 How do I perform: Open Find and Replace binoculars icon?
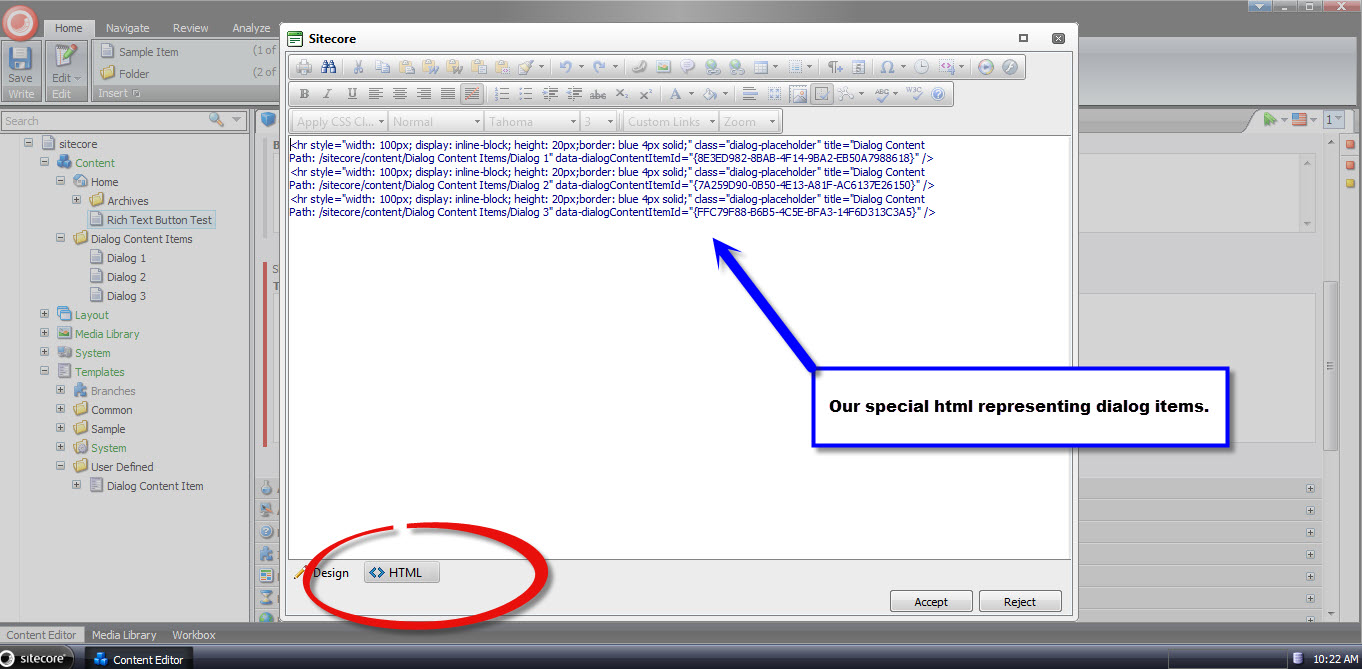(327, 67)
